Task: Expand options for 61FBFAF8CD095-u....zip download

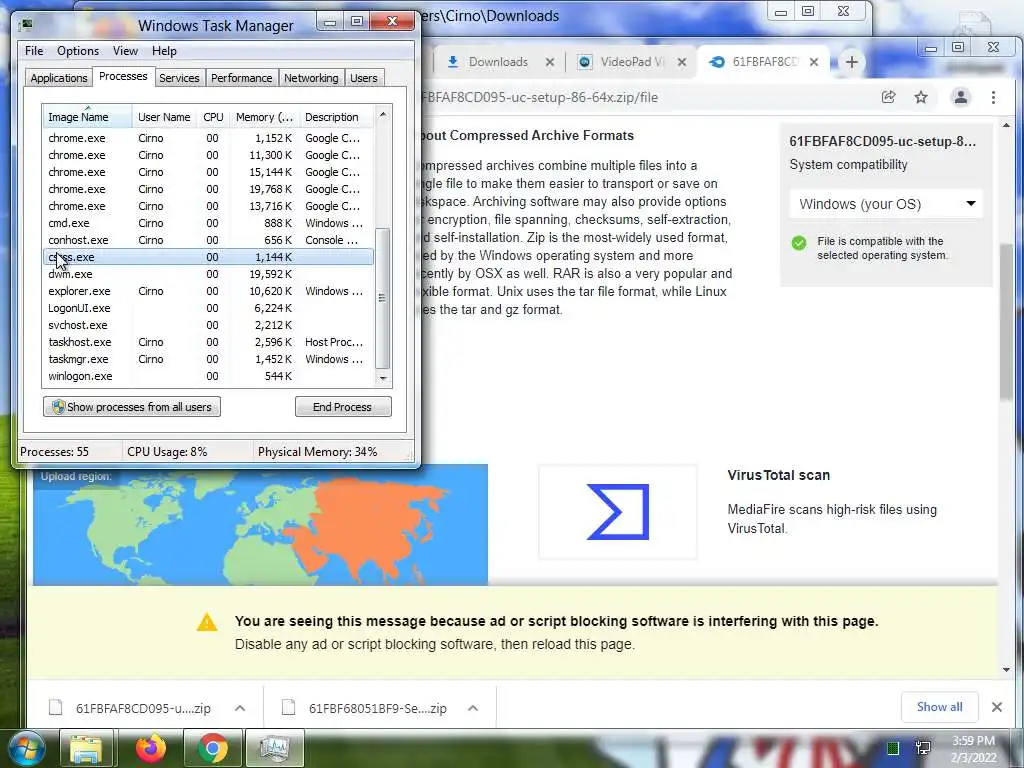Action: coord(240,708)
